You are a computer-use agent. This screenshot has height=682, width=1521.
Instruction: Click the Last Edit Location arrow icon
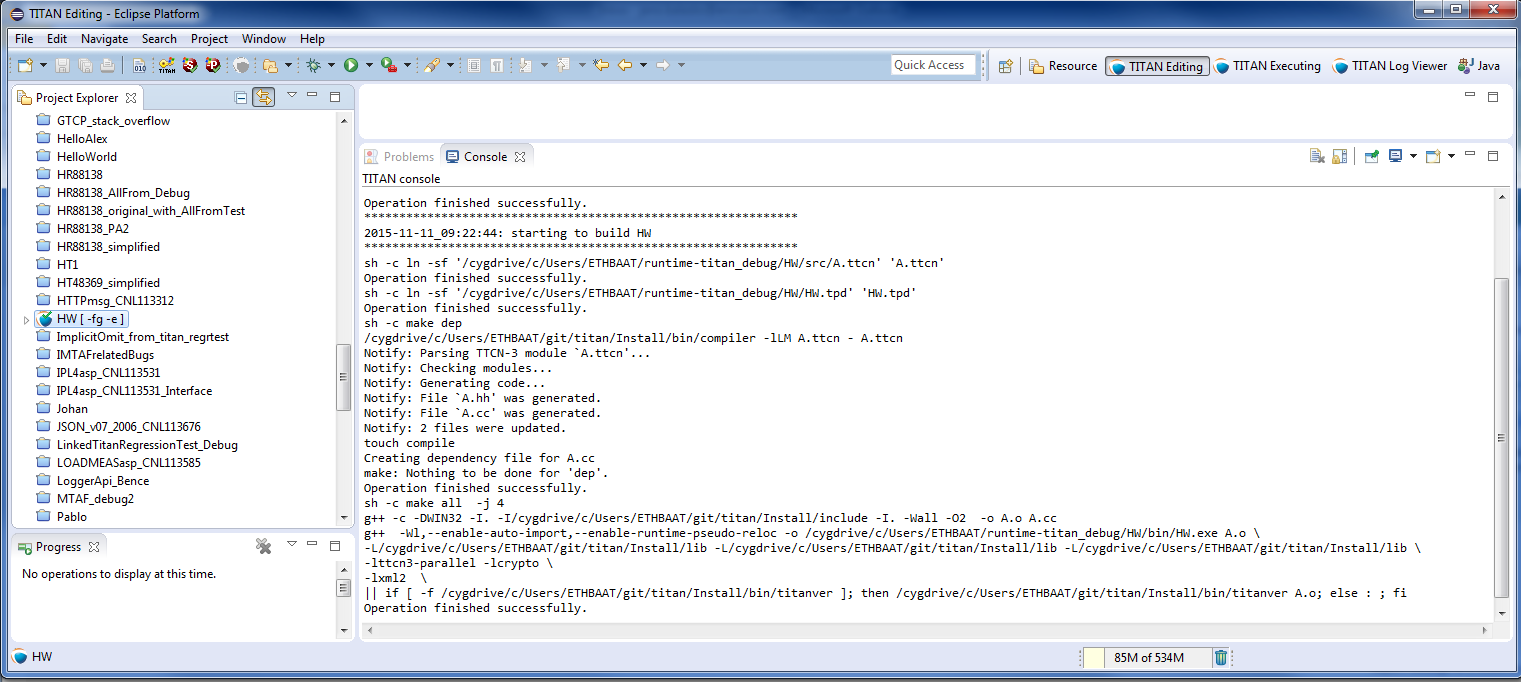[601, 65]
